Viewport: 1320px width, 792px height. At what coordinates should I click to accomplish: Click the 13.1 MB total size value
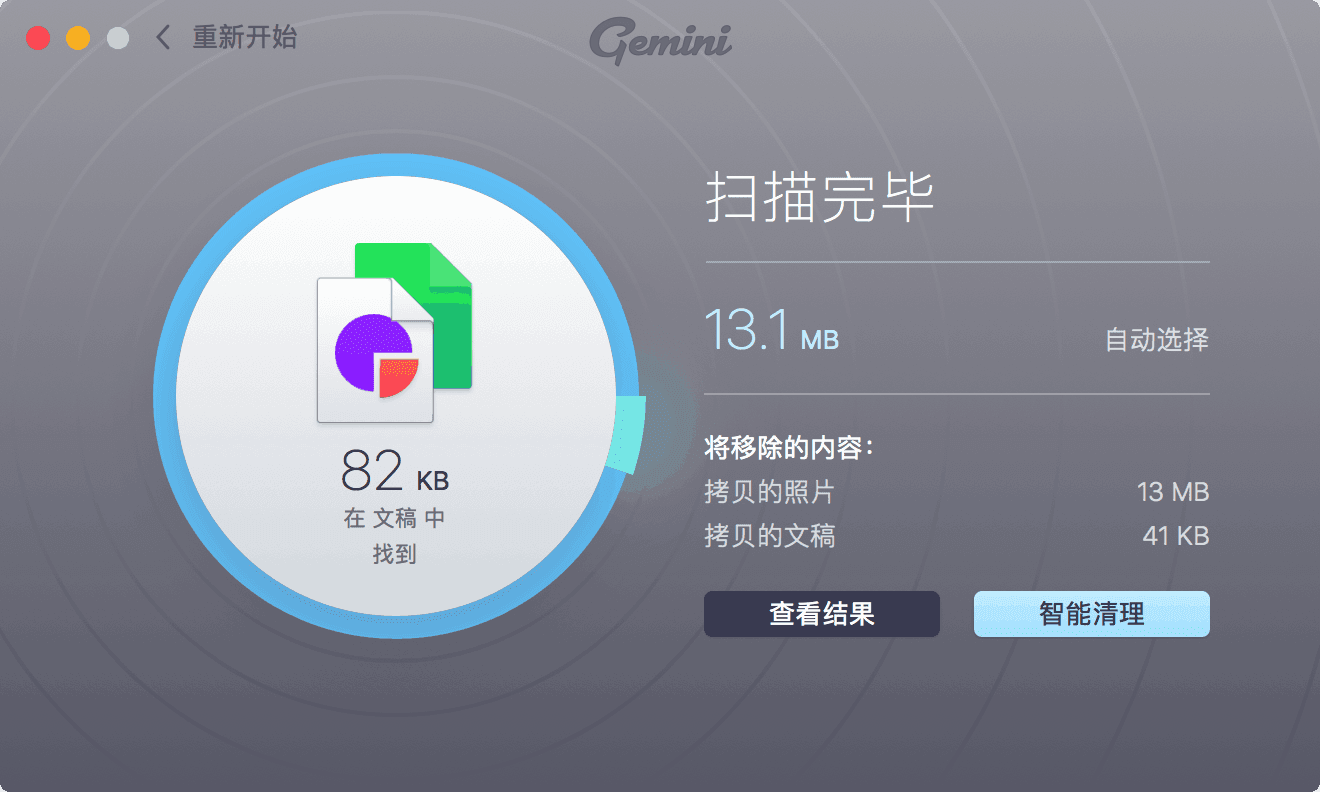771,330
